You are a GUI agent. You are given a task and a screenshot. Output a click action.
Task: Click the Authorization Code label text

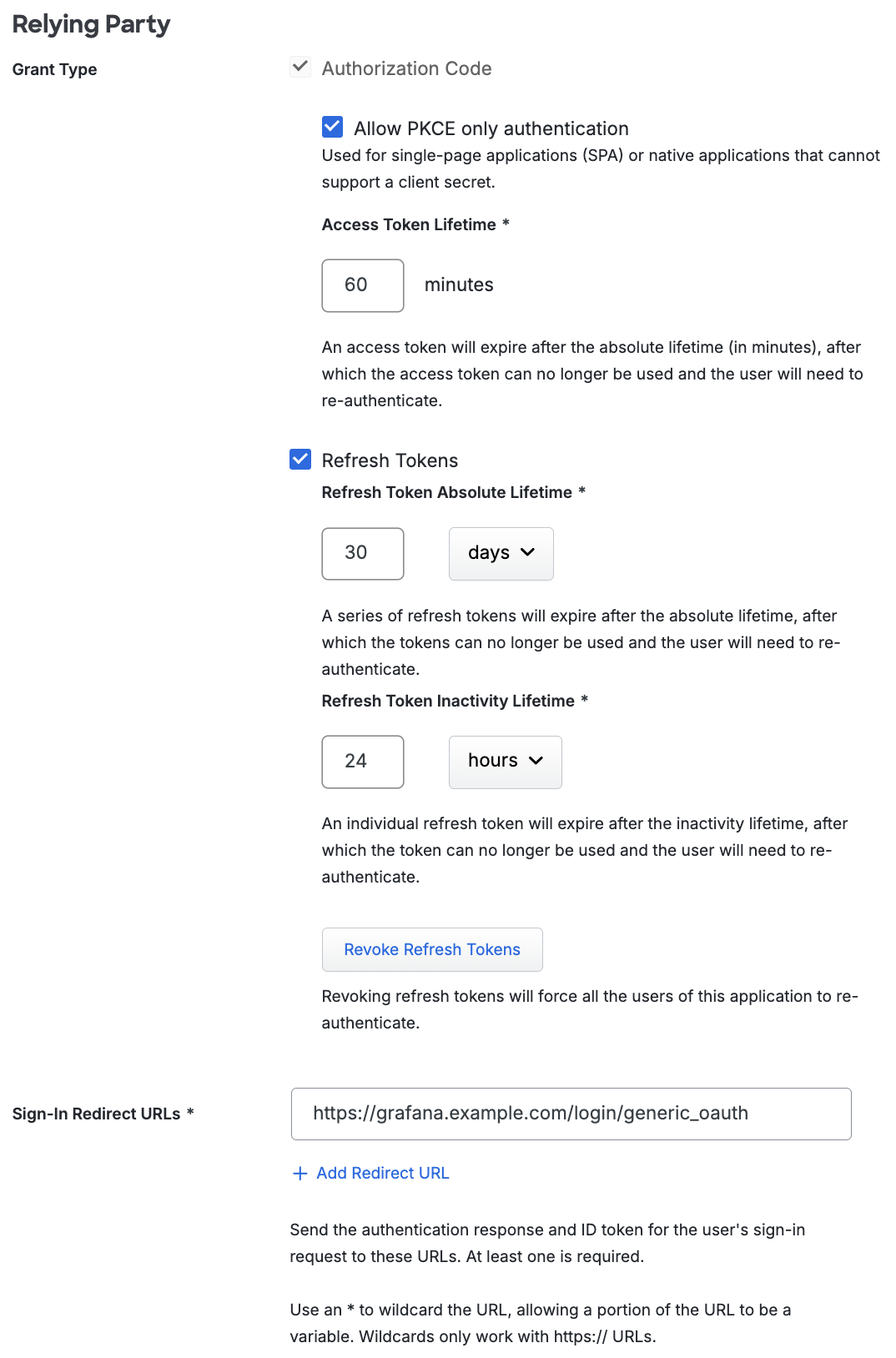(406, 68)
